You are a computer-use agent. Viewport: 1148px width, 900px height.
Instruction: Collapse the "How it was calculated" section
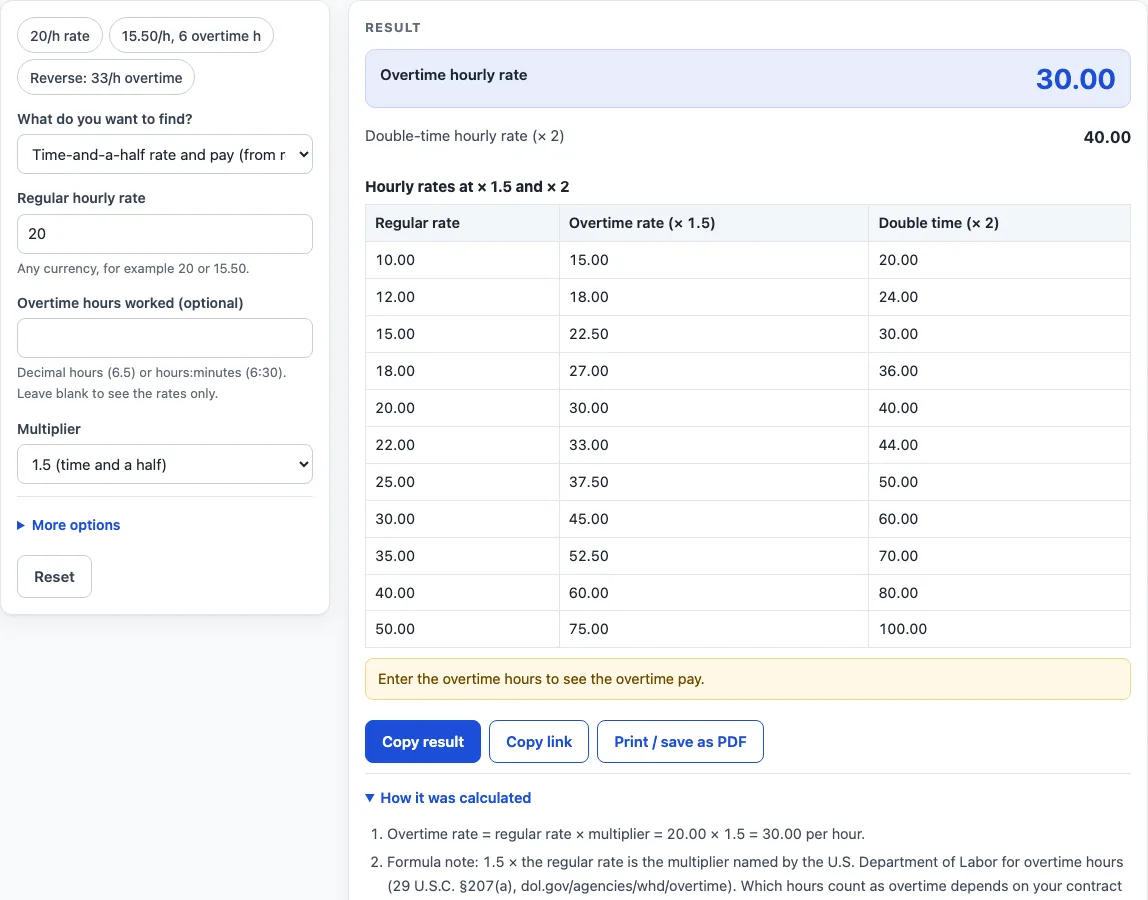click(x=448, y=797)
